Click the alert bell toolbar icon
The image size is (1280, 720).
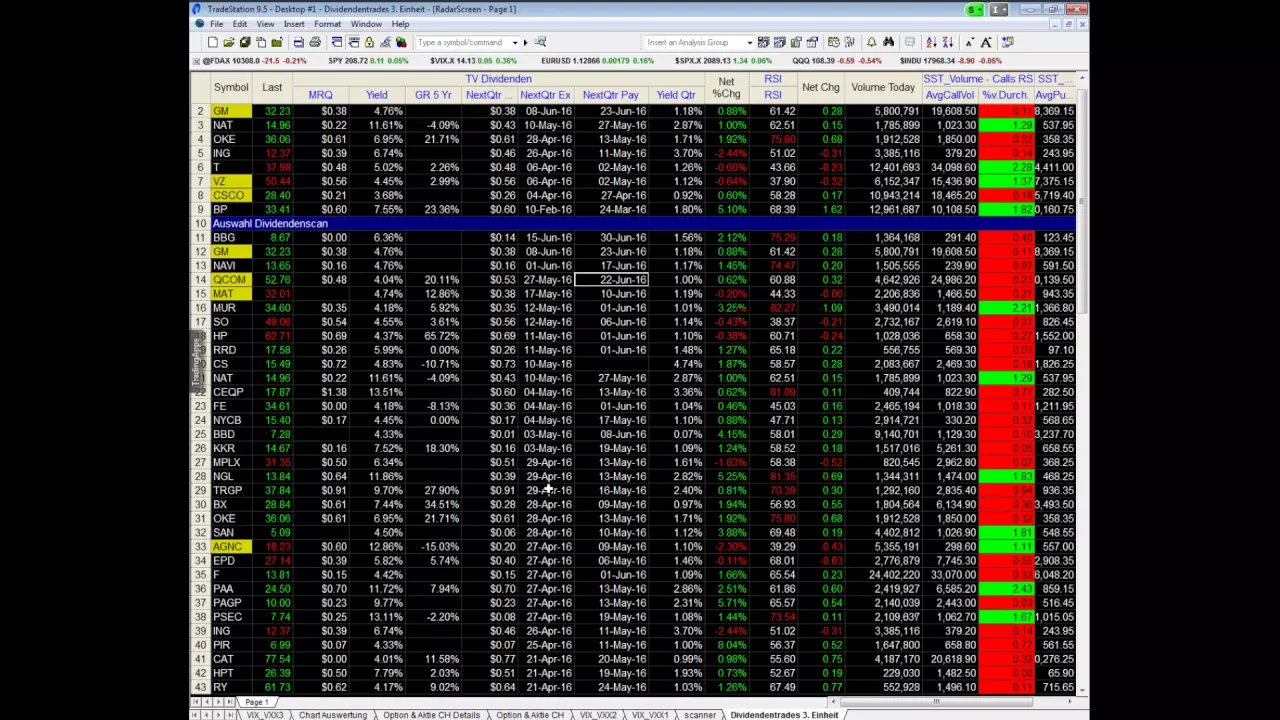[871, 42]
